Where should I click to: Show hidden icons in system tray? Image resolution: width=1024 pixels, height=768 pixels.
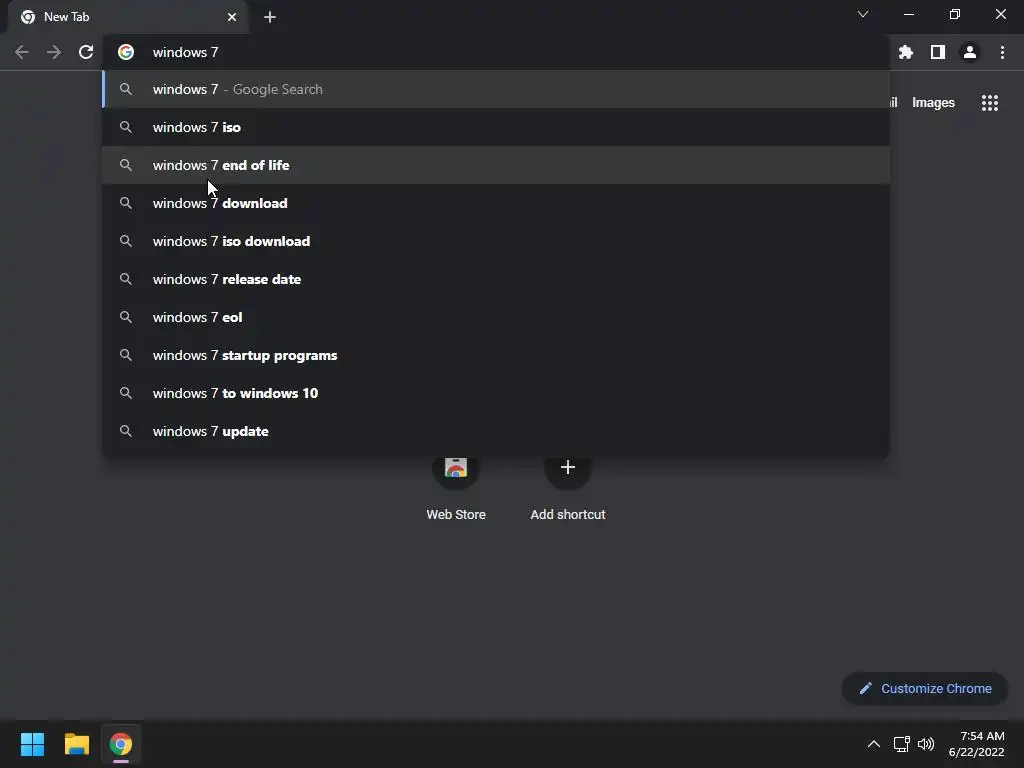(x=873, y=744)
